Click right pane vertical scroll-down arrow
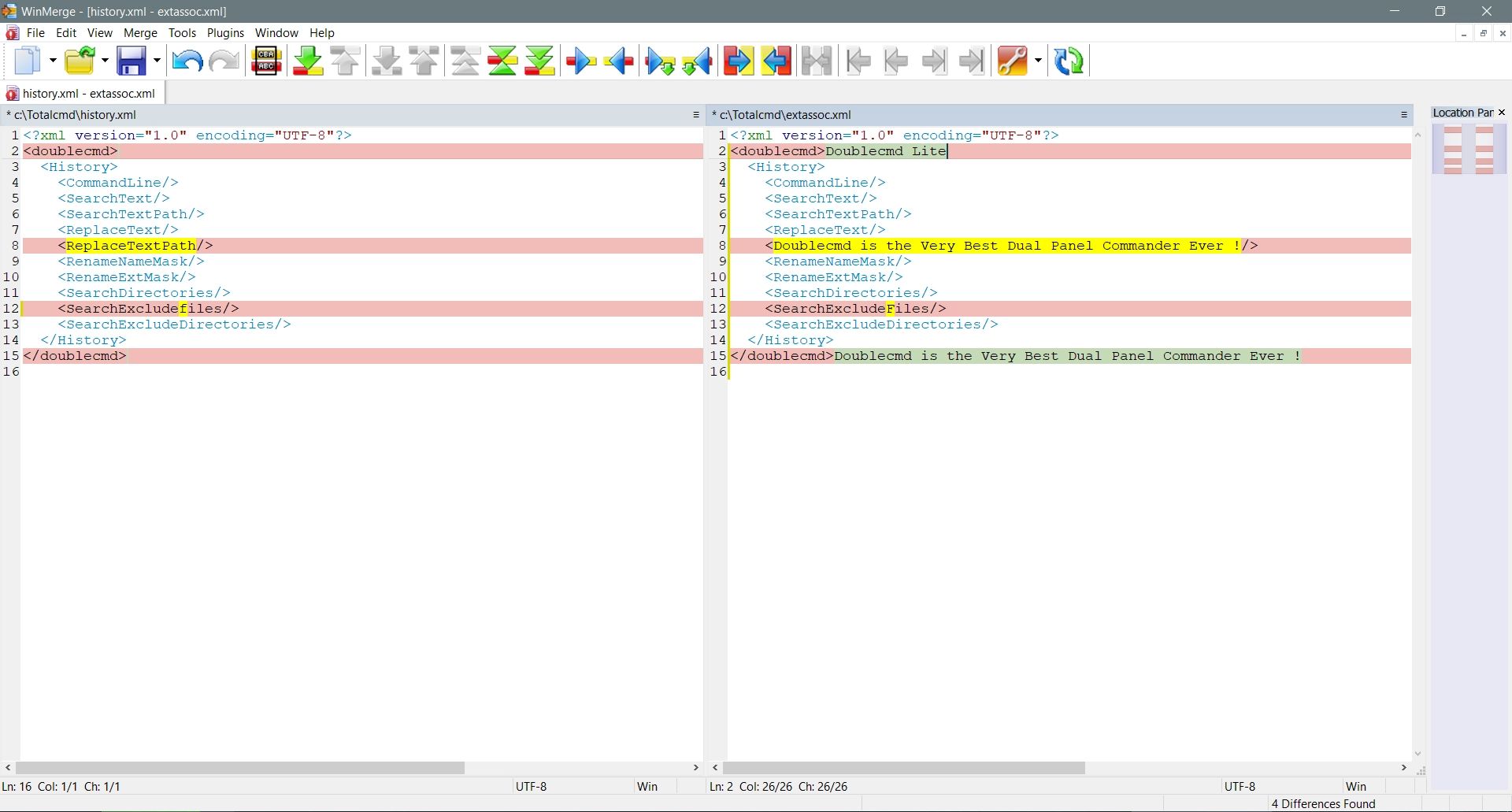 click(1417, 754)
